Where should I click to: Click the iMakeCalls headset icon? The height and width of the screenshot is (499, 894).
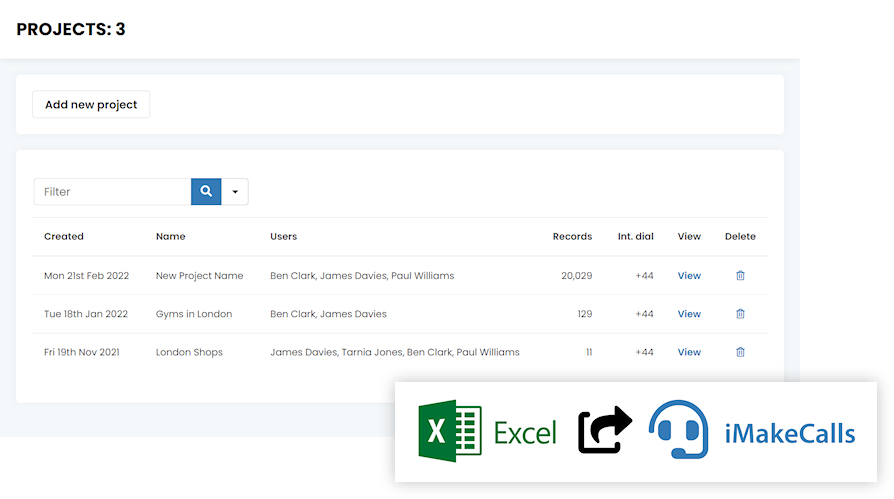pos(678,430)
